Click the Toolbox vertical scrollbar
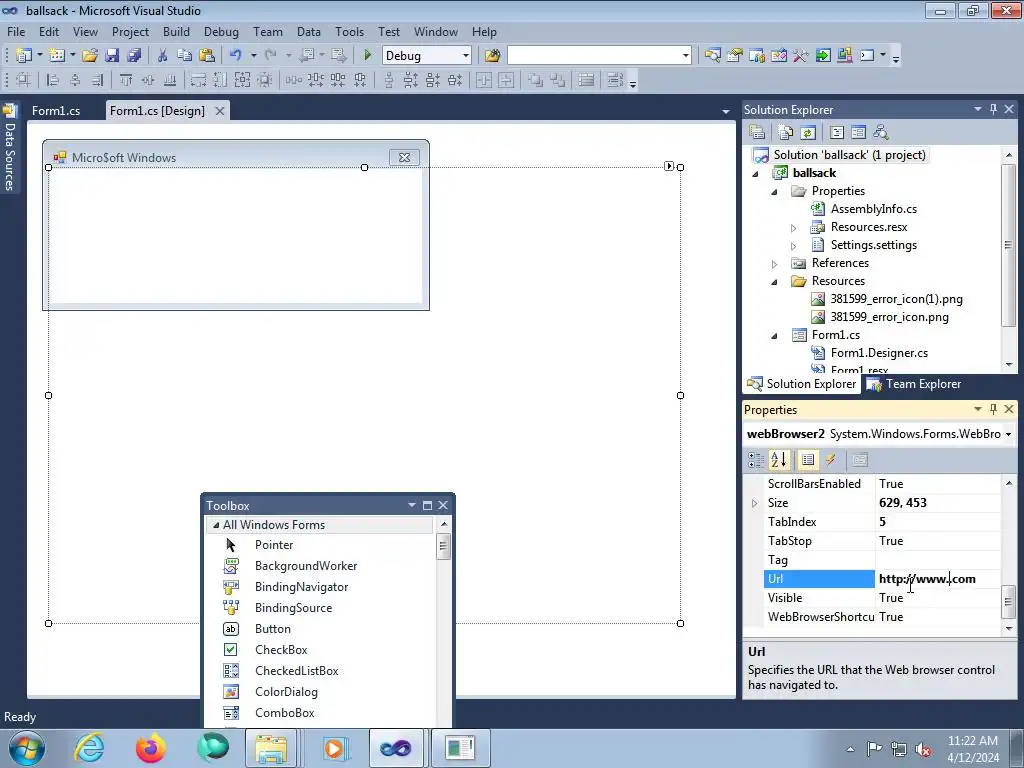1024x768 pixels. click(444, 547)
